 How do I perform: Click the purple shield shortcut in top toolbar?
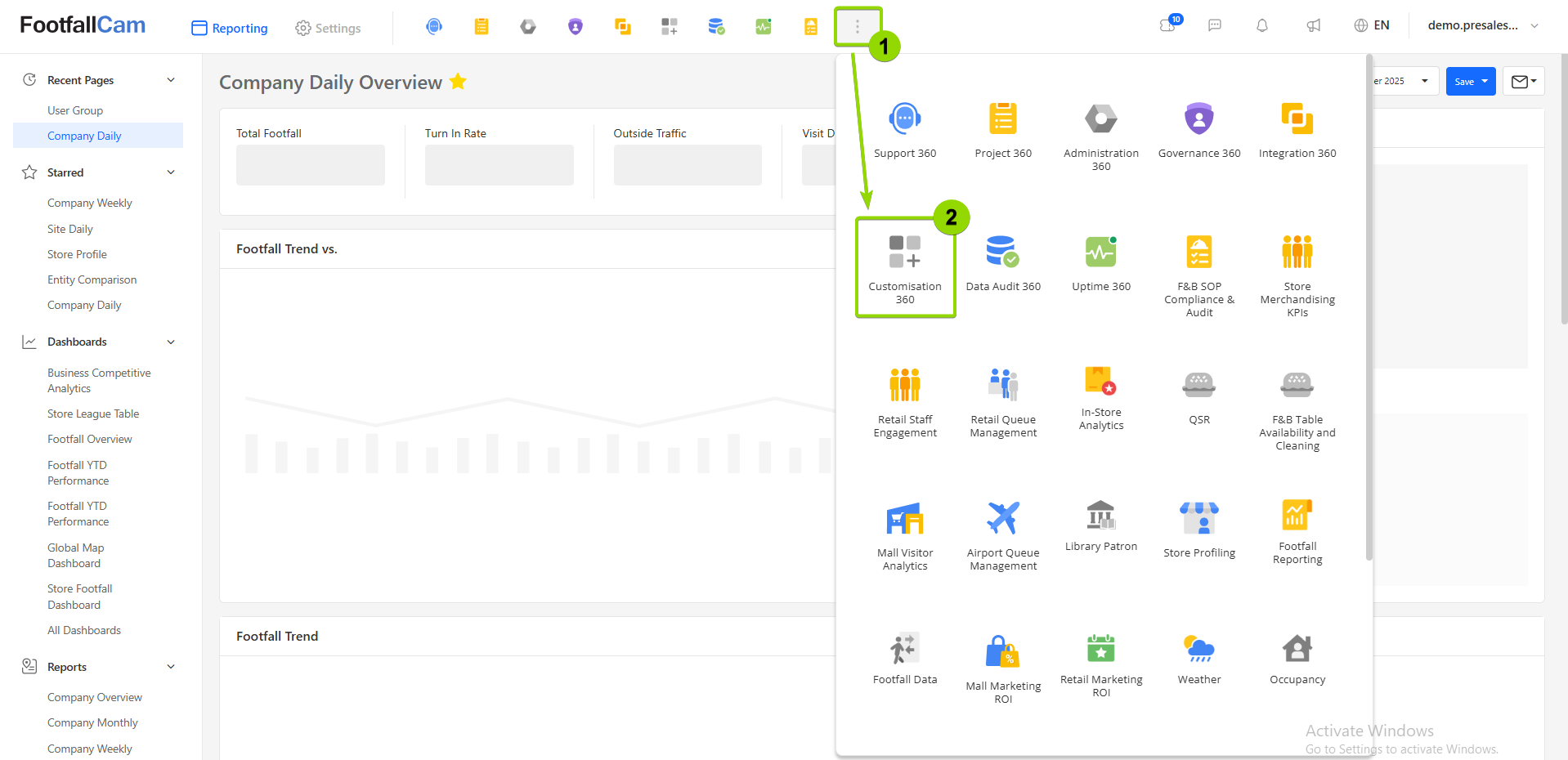point(576,27)
